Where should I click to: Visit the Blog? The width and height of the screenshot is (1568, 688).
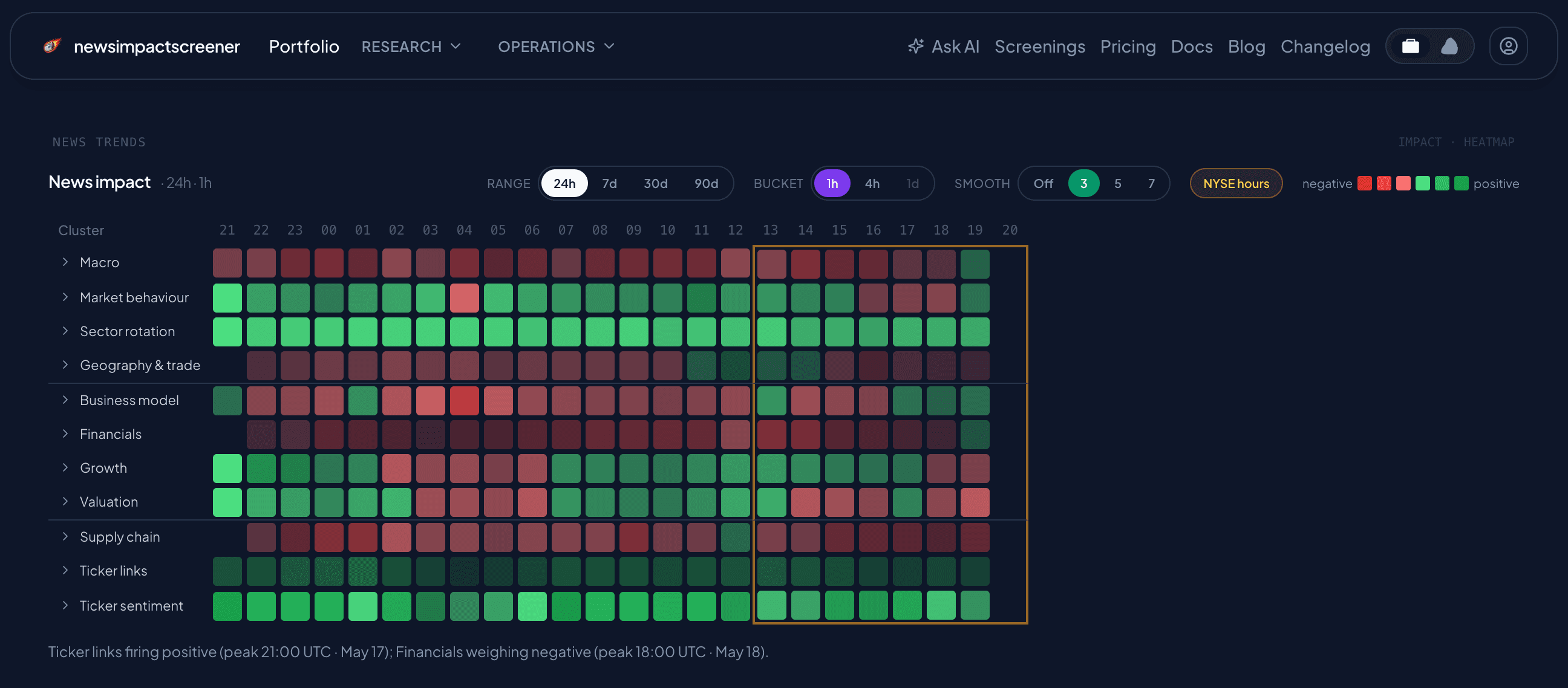tap(1246, 46)
